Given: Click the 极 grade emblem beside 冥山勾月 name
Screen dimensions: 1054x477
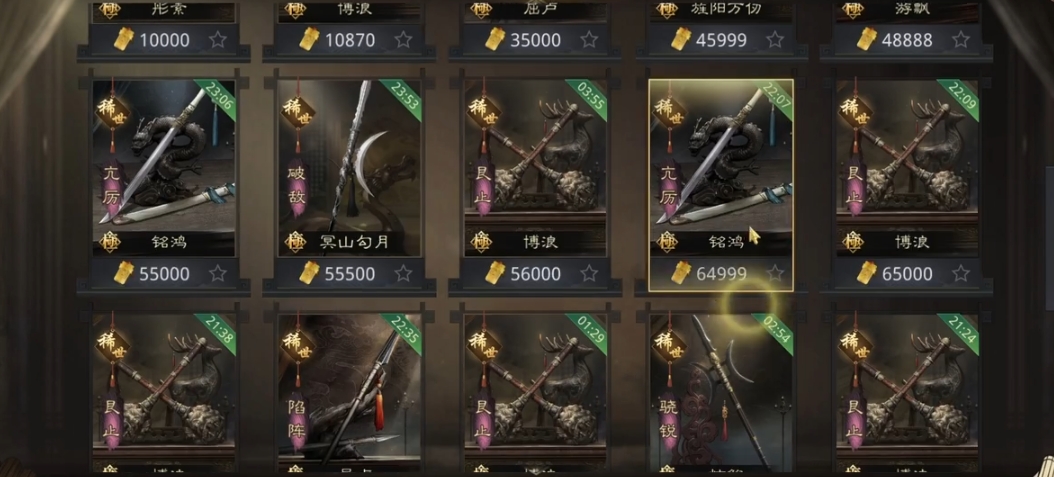Looking at the screenshot, I should tap(294, 242).
